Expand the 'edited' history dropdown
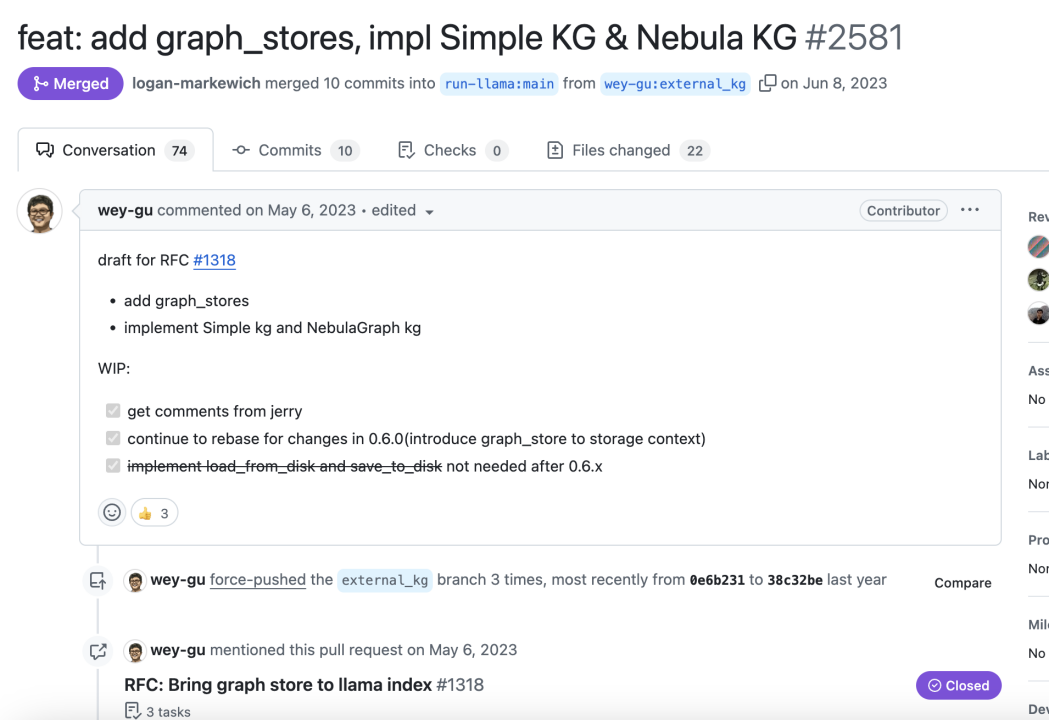 coord(429,211)
